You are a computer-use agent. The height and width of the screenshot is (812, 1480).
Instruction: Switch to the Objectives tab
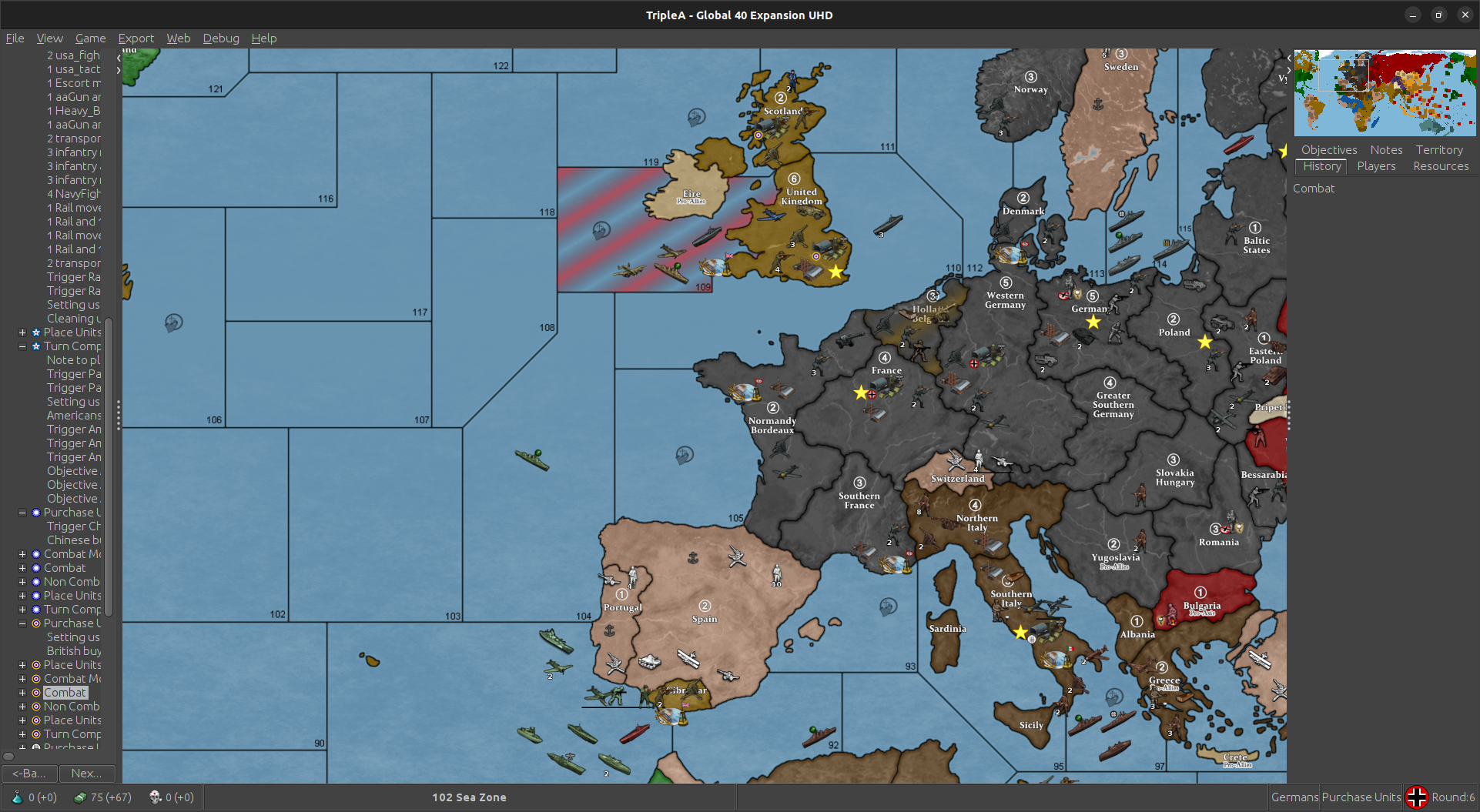(x=1329, y=150)
